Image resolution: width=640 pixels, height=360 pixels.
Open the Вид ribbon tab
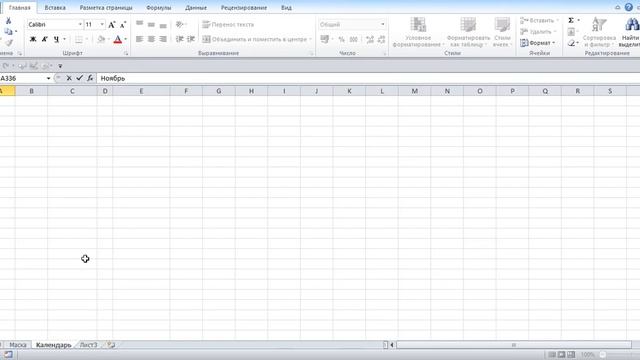tap(287, 8)
